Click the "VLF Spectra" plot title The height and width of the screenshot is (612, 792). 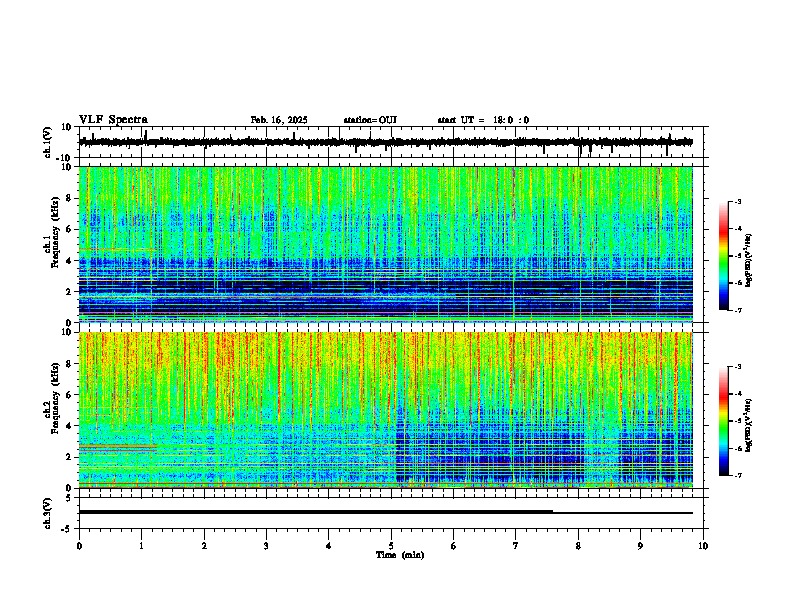[113, 120]
